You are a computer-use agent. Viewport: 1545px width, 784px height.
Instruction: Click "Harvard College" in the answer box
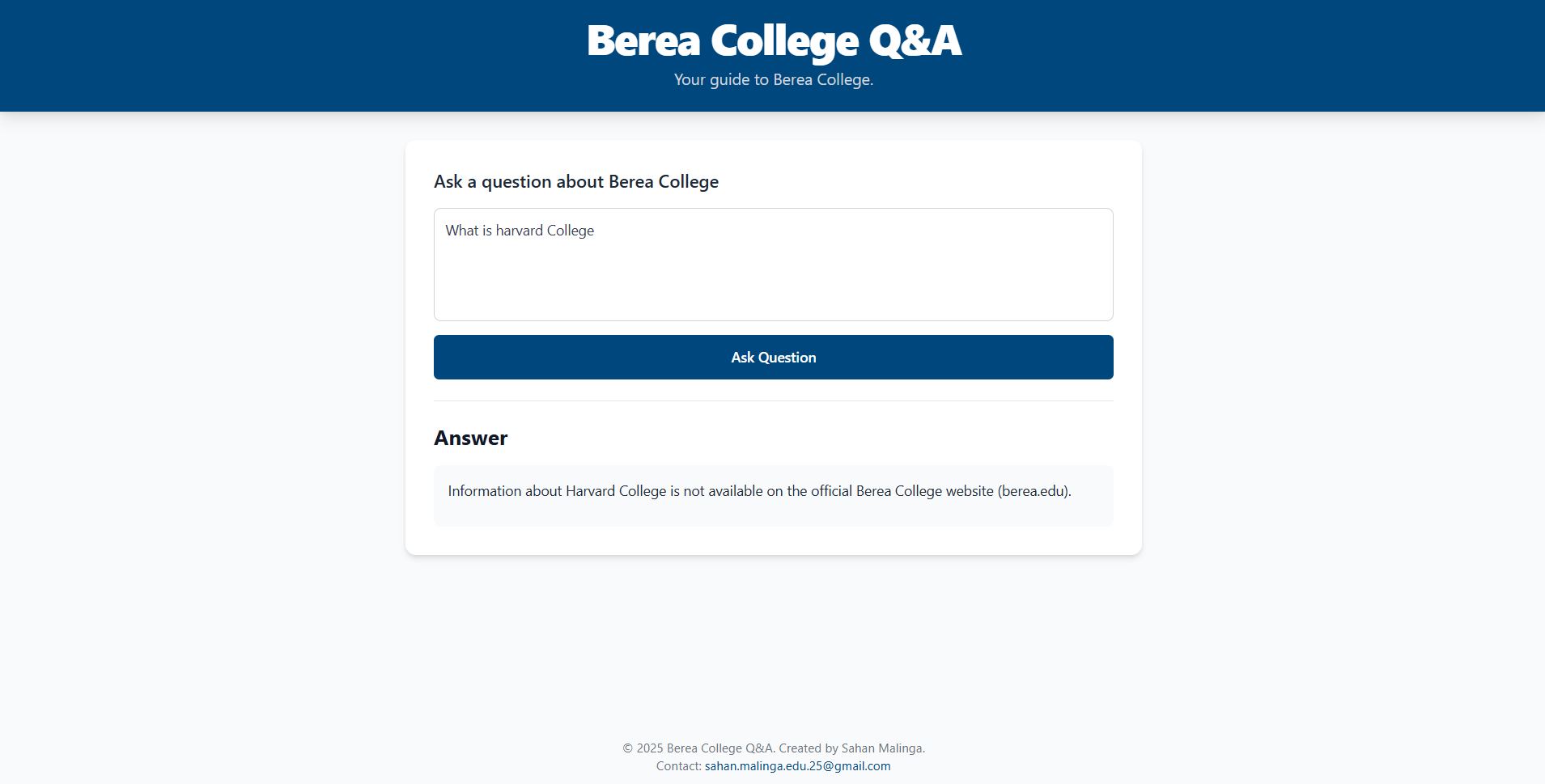click(615, 491)
